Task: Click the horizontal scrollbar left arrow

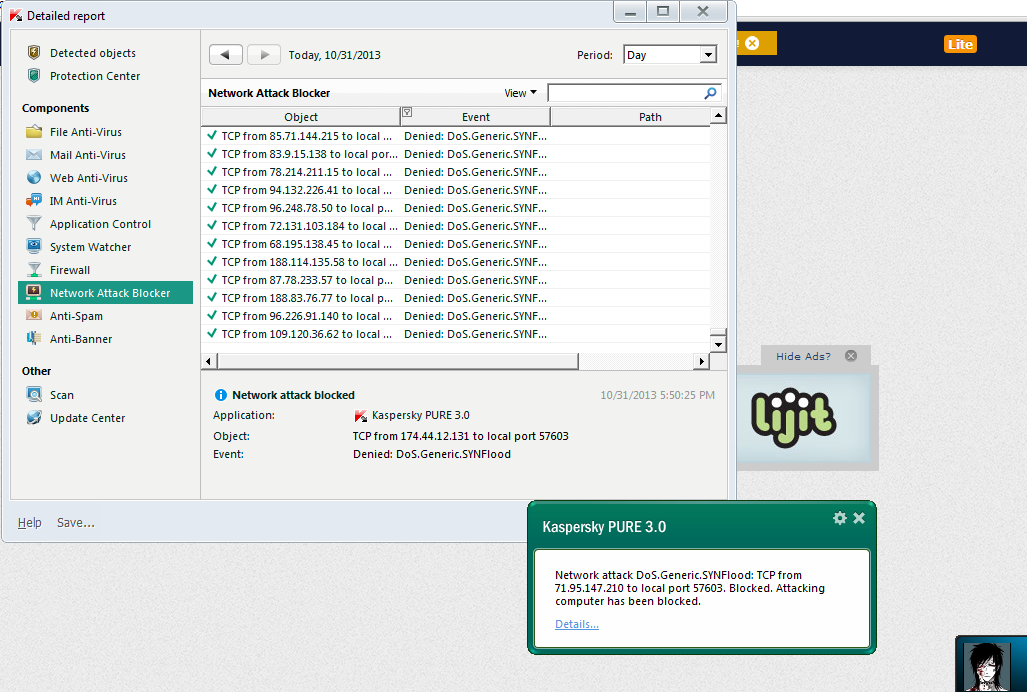Action: (x=209, y=361)
